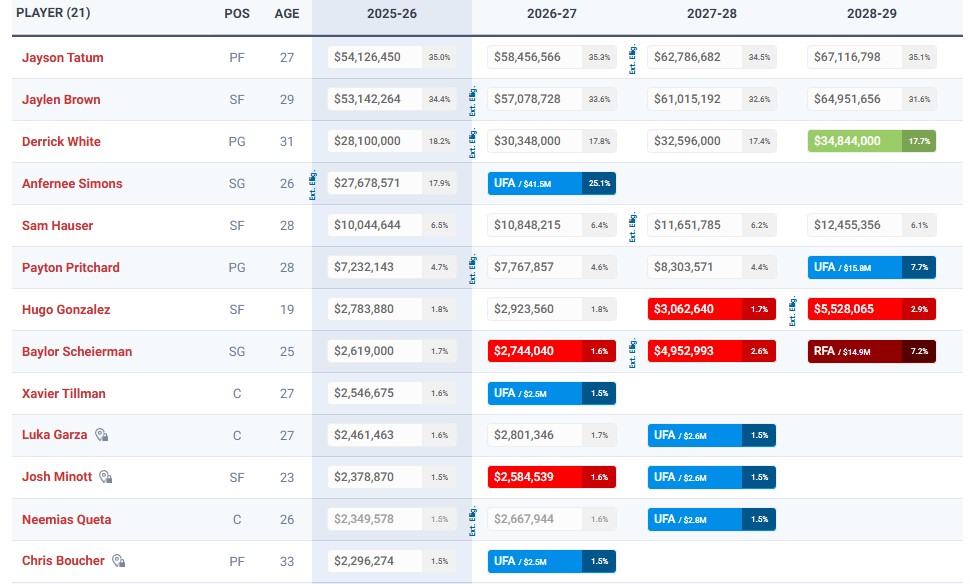The width and height of the screenshot is (970, 584).
Task: Sort the table by the AGE column
Action: (x=287, y=14)
